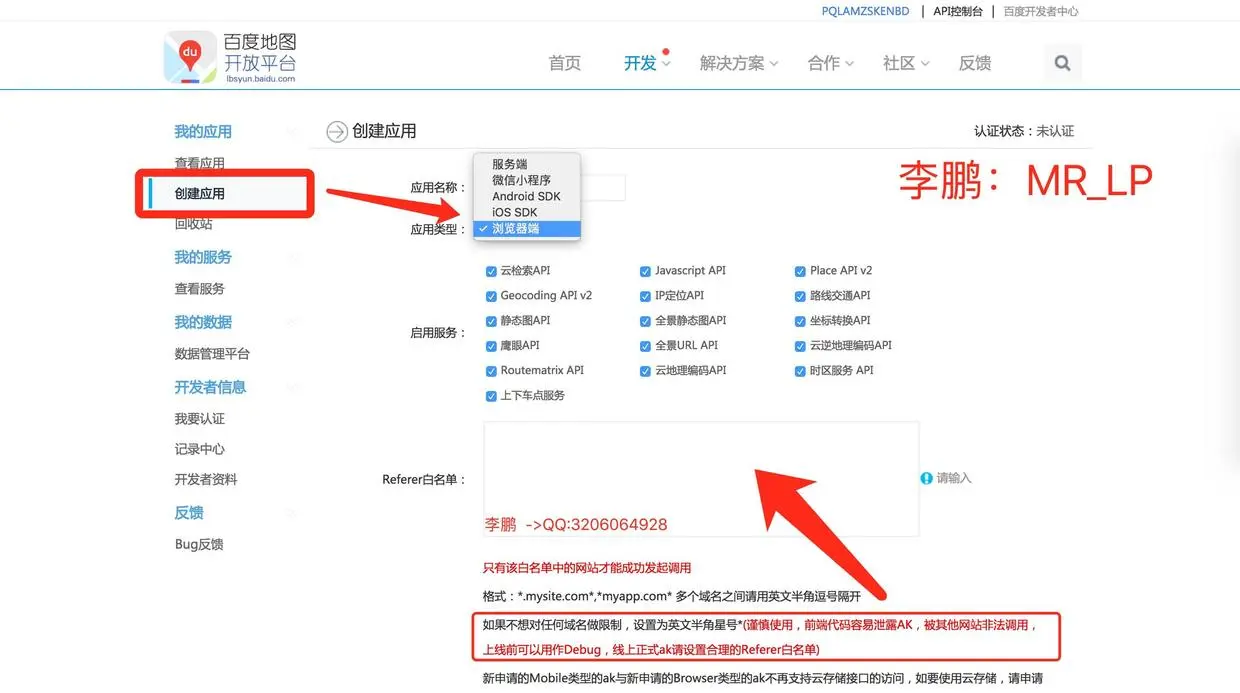
Task: Uncheck 上下车点服务 checkbox
Action: pyautogui.click(x=491, y=396)
